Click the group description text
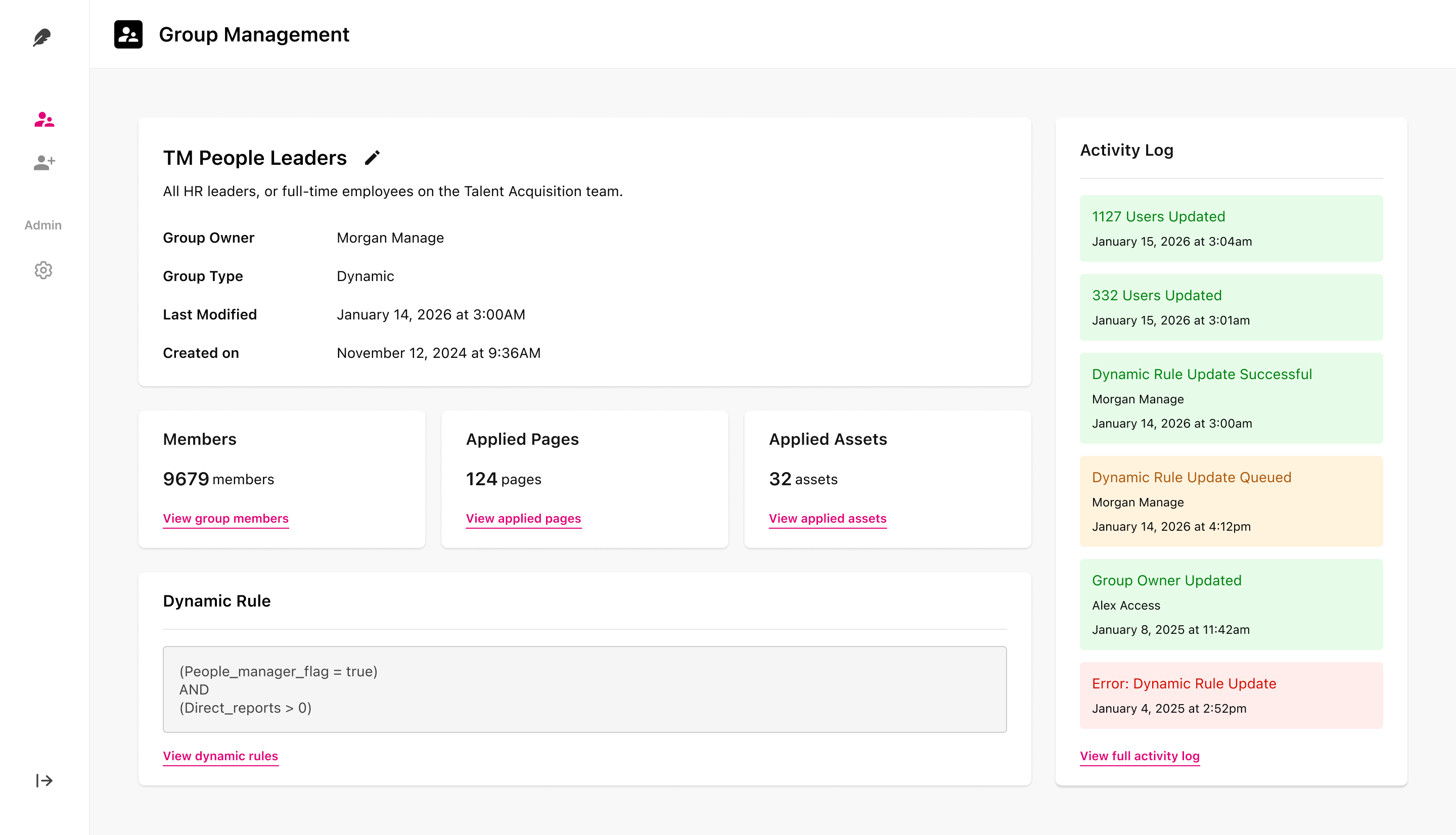This screenshot has width=1456, height=835. pos(393,192)
